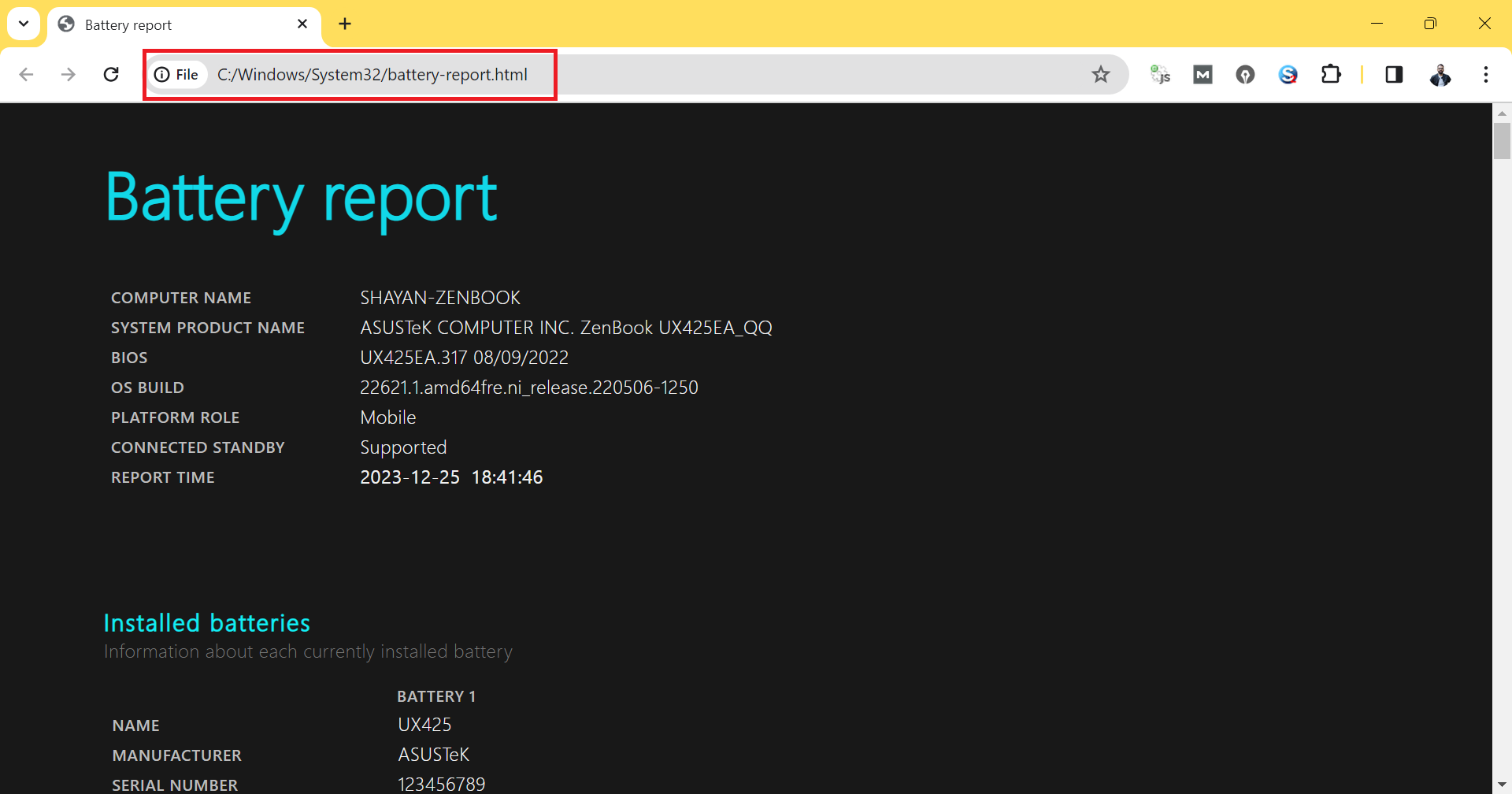
Task: Click the manufacturer value ASUSTeK
Action: pos(433,755)
